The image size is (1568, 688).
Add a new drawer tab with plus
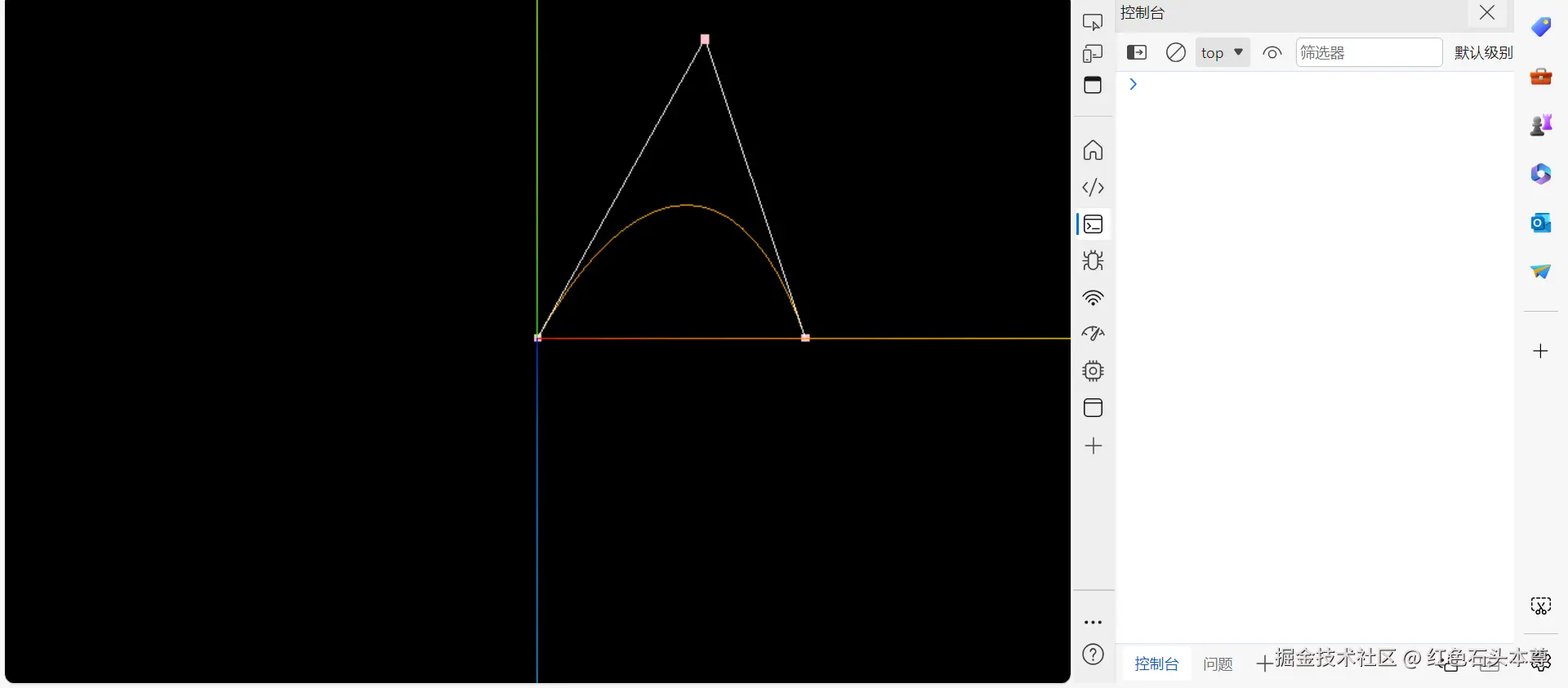(1263, 664)
